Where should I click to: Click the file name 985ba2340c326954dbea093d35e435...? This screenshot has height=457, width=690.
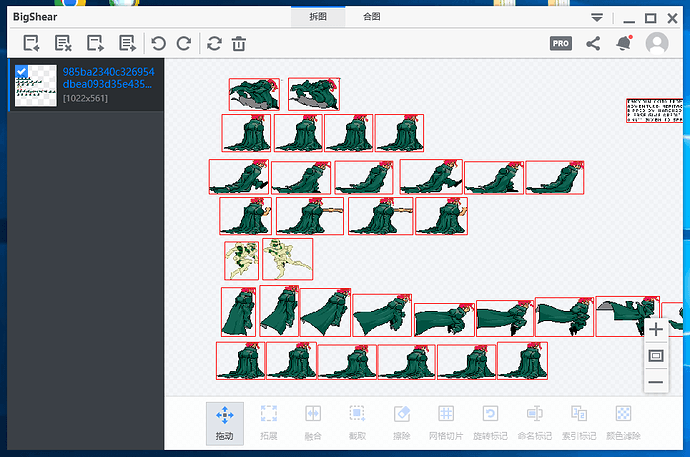pyautogui.click(x=108, y=78)
